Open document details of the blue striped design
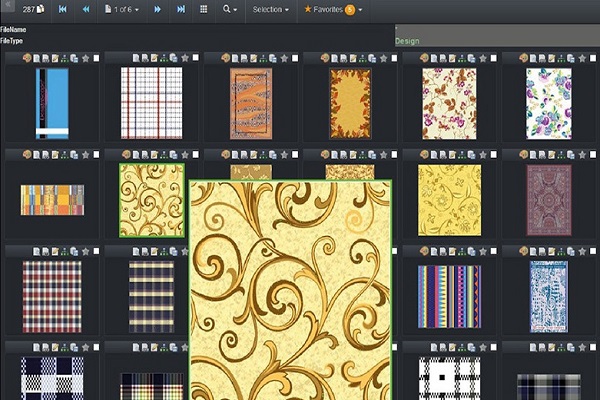This screenshot has width=600, height=400. [37, 58]
